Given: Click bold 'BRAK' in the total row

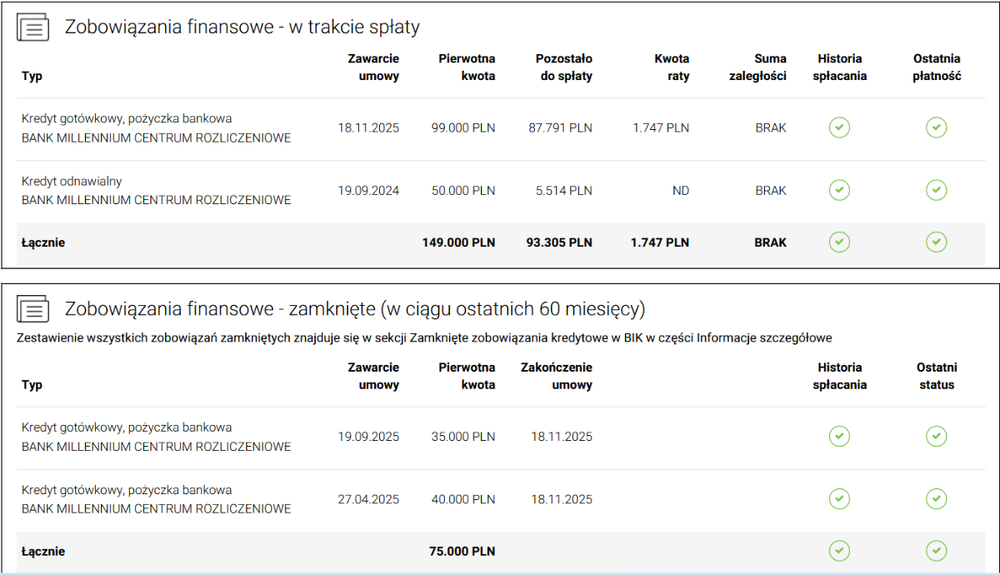Looking at the screenshot, I should pos(770,243).
